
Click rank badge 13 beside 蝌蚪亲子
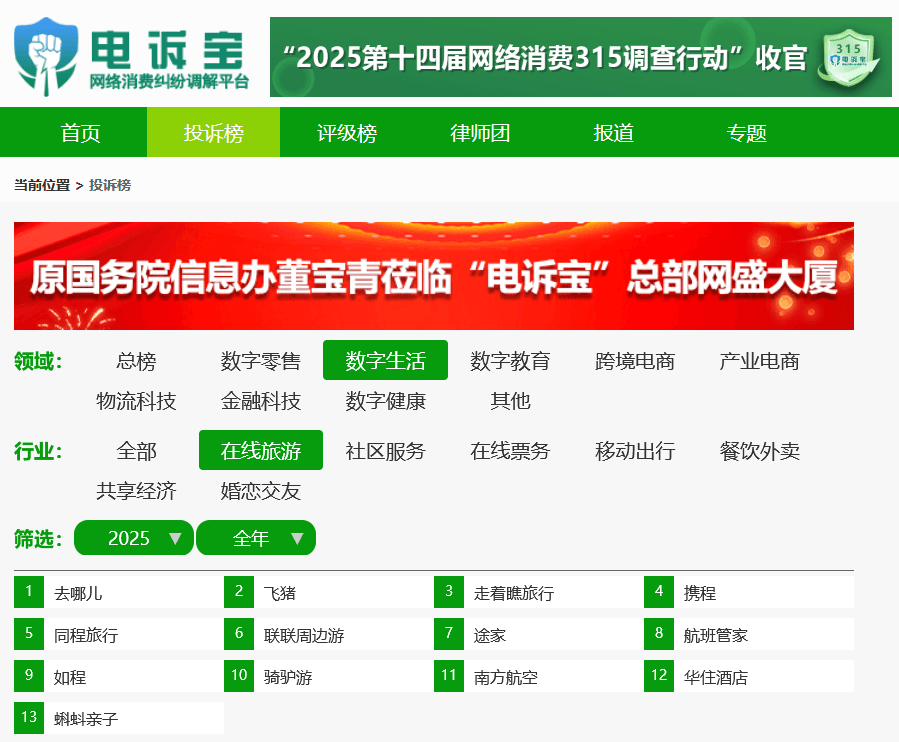(x=29, y=718)
